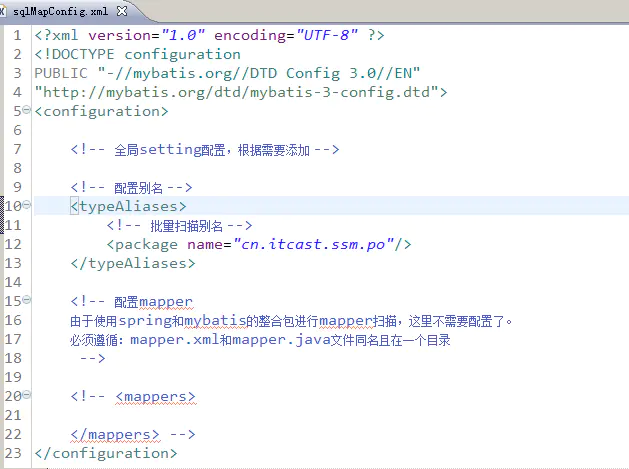Click the change marker beside line 10

tap(2, 215)
